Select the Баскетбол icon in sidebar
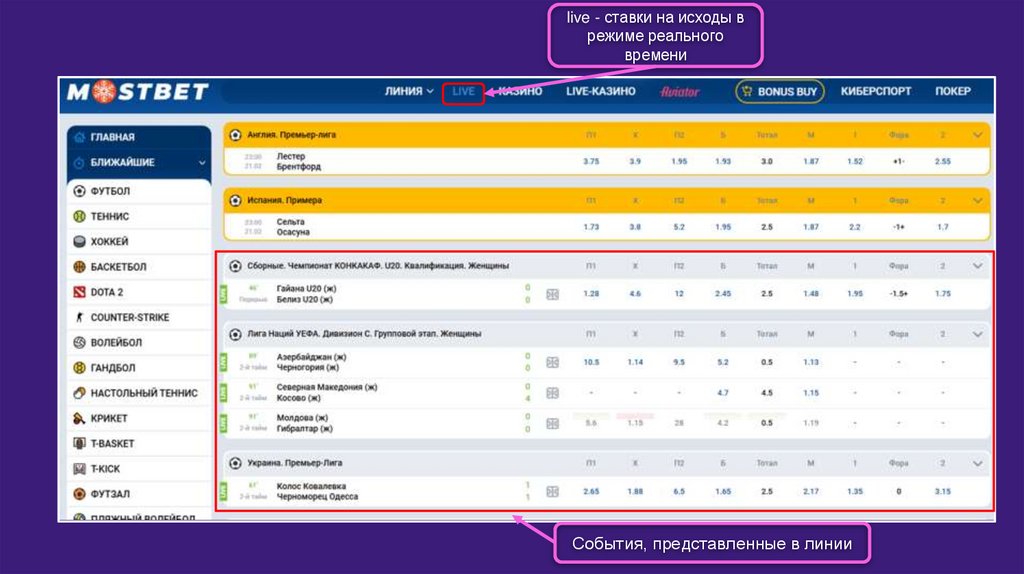This screenshot has width=1024, height=574. click(79, 266)
